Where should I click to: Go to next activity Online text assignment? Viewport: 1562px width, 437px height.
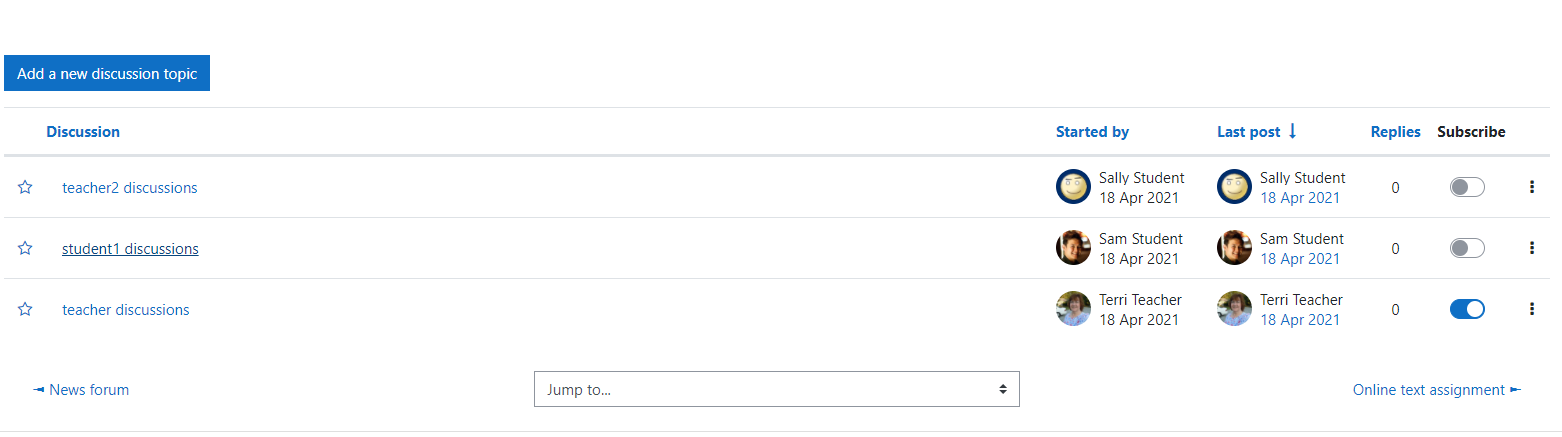pos(1437,390)
